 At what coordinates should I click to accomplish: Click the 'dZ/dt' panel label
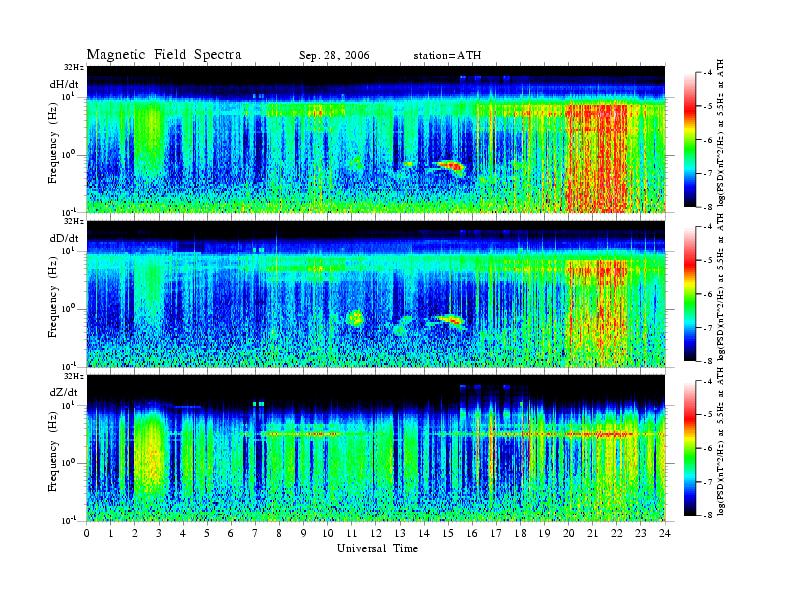64,392
